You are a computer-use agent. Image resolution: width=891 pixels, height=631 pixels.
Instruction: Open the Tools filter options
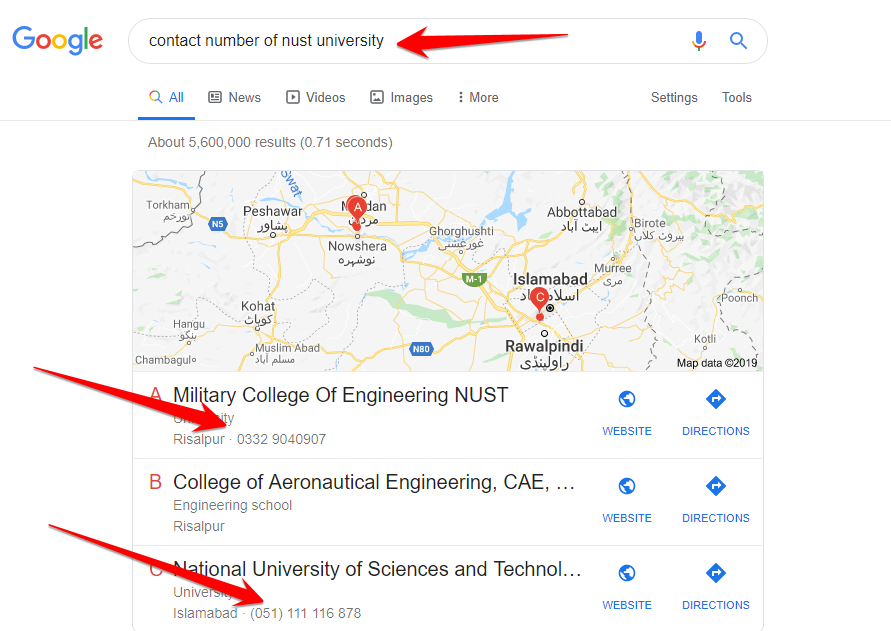point(737,97)
